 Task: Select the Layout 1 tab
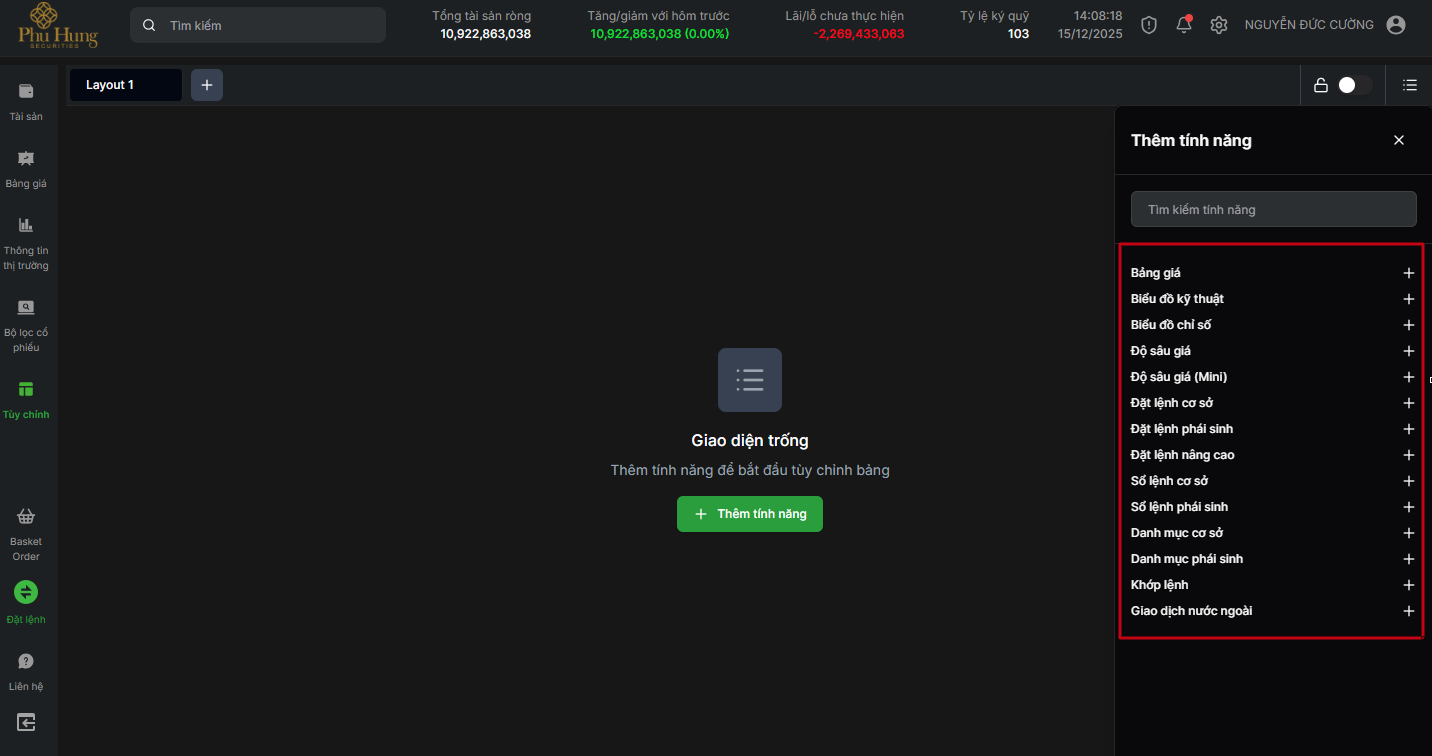click(125, 85)
